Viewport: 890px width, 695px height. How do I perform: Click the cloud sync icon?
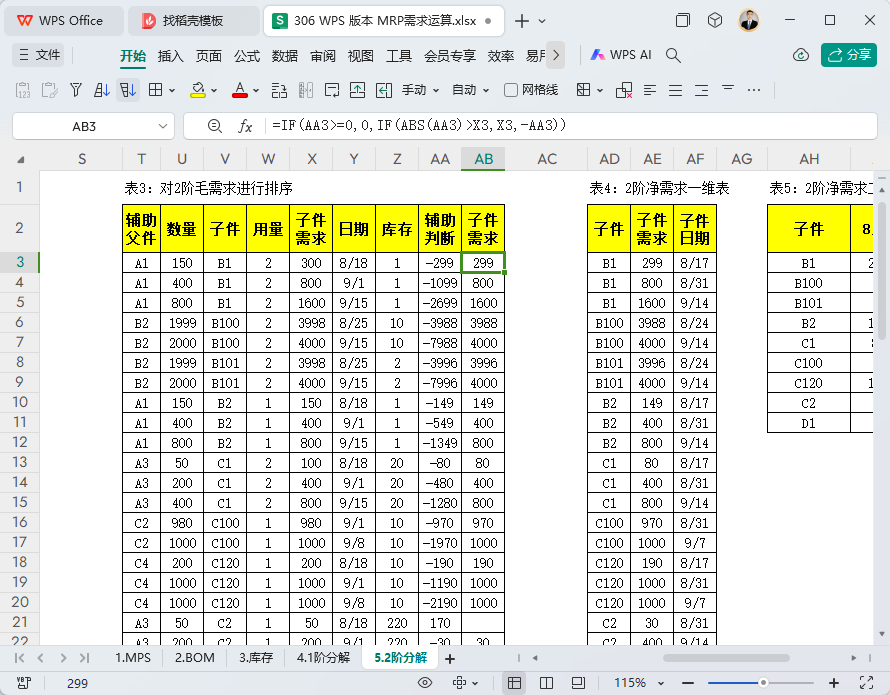point(801,55)
